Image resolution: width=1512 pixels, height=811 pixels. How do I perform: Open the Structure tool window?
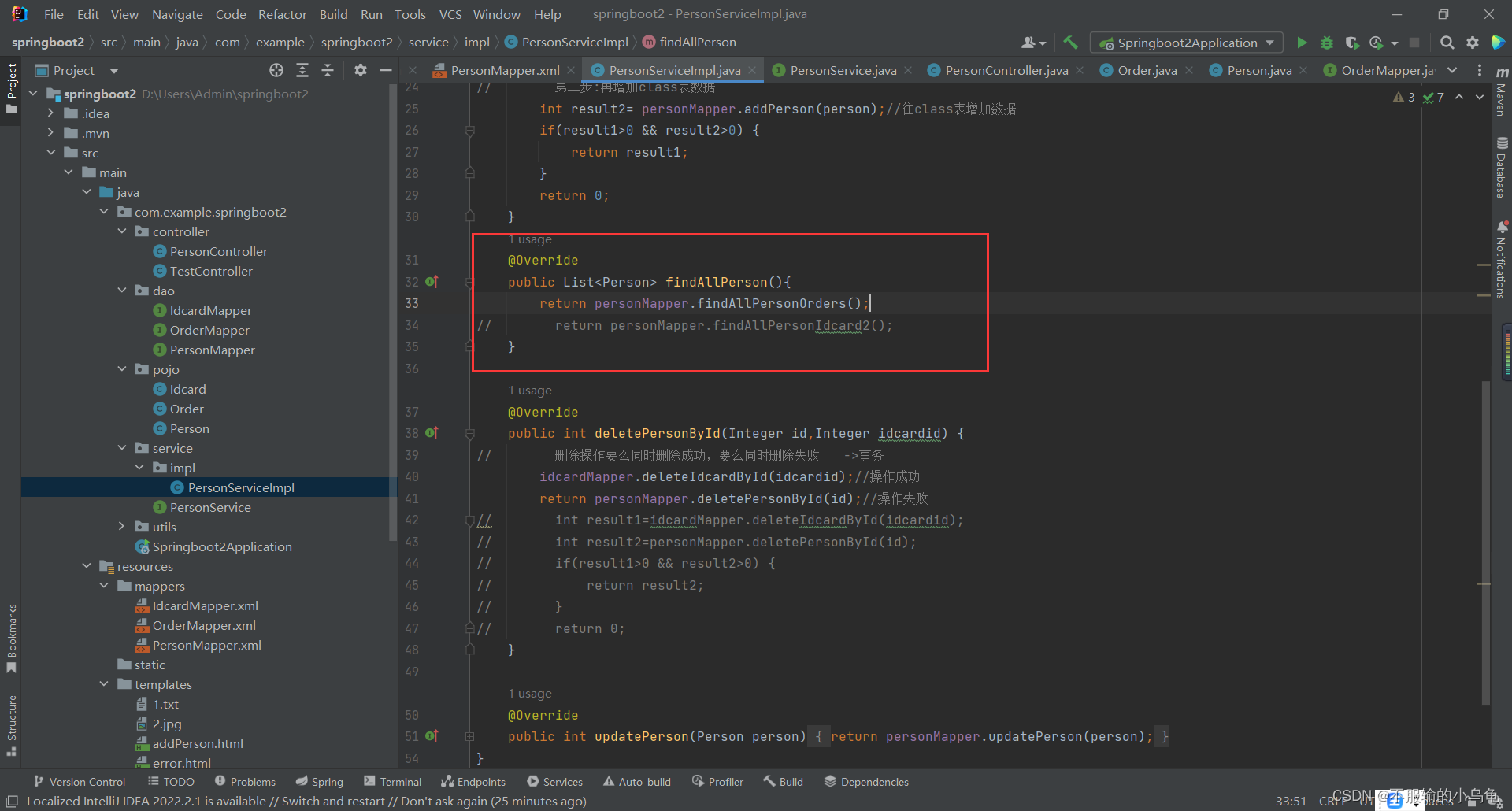[x=11, y=725]
